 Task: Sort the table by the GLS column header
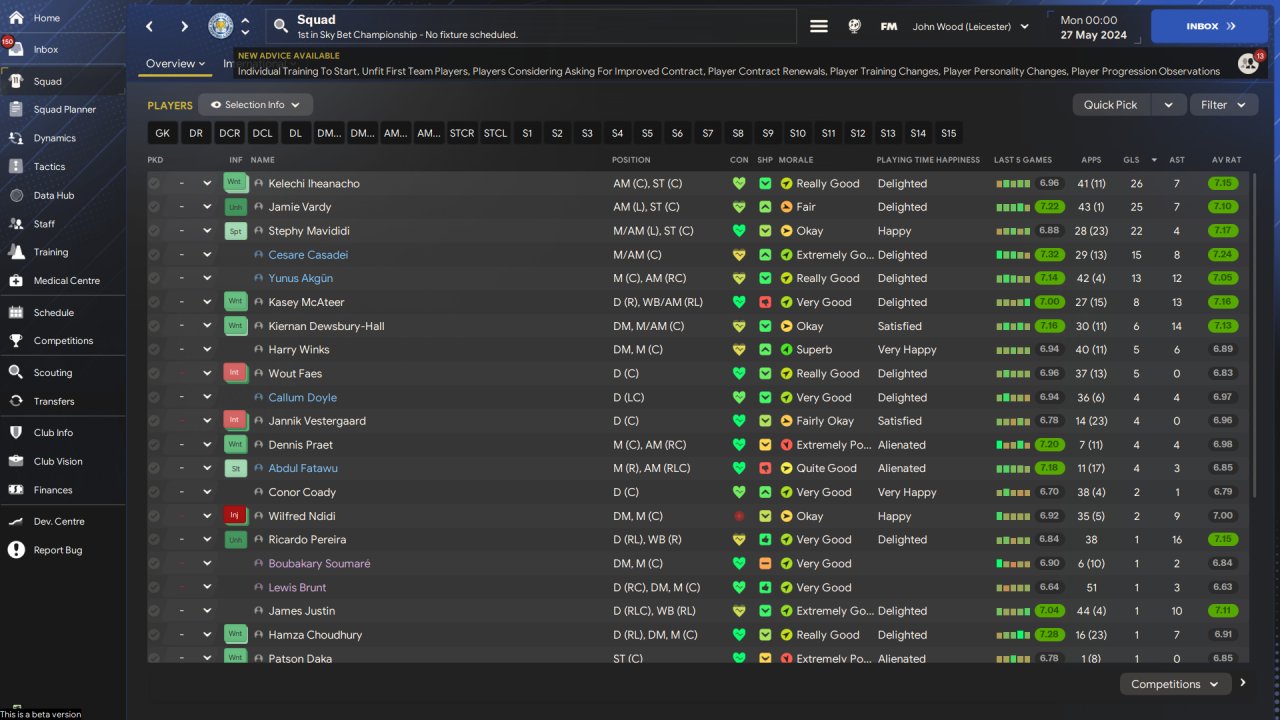click(x=1131, y=160)
